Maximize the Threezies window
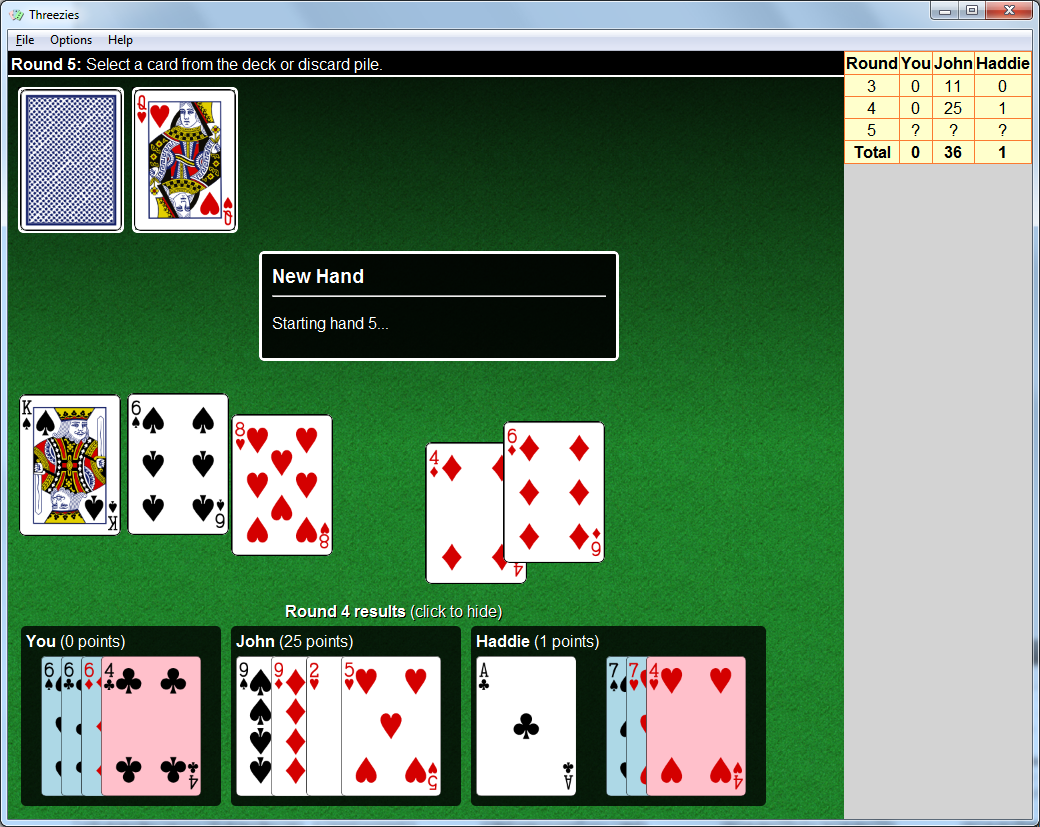The width and height of the screenshot is (1040, 827). pos(971,10)
